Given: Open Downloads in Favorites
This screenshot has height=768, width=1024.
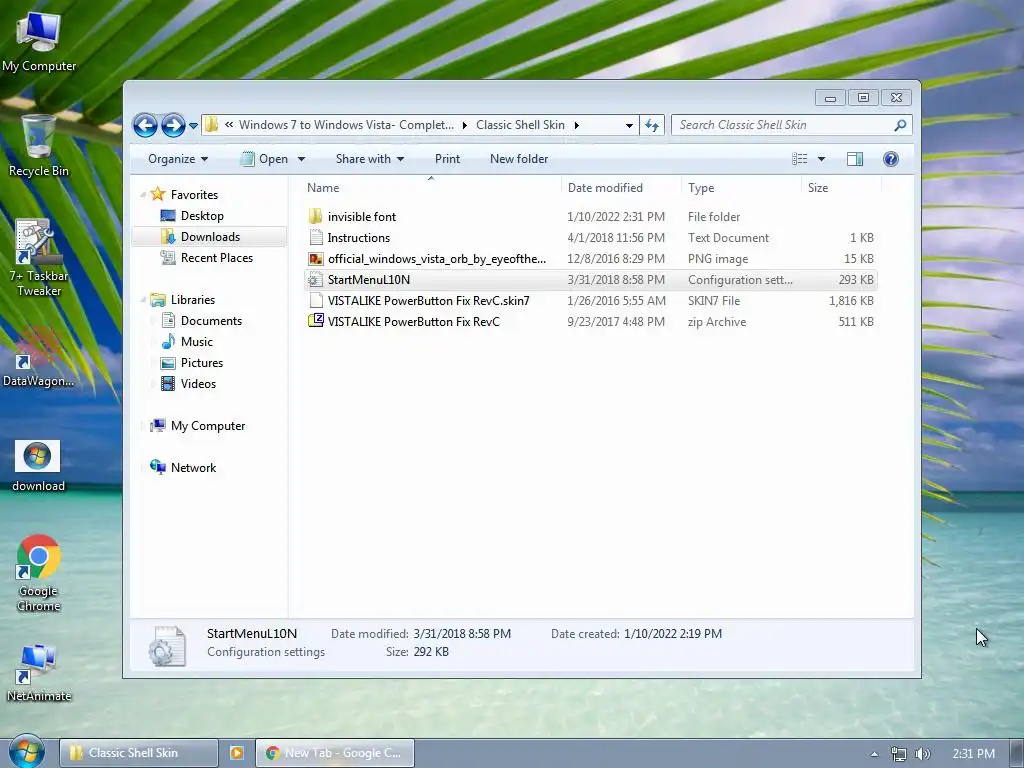Looking at the screenshot, I should tap(210, 236).
